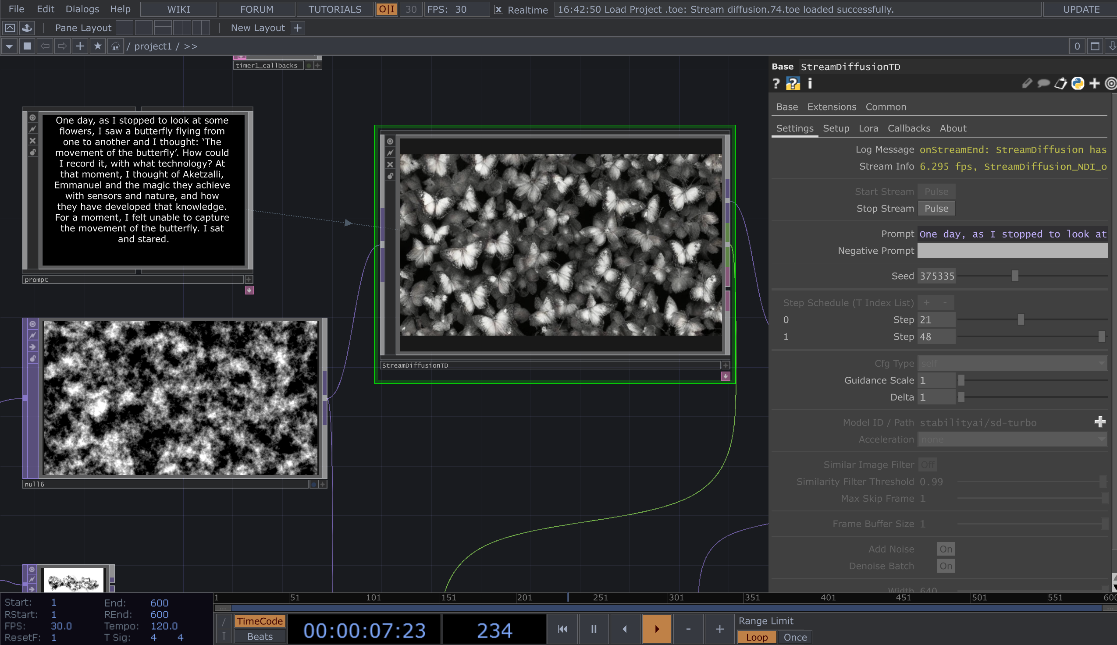Switch to the Lora parameter tab
The width and height of the screenshot is (1117, 645).
868,128
